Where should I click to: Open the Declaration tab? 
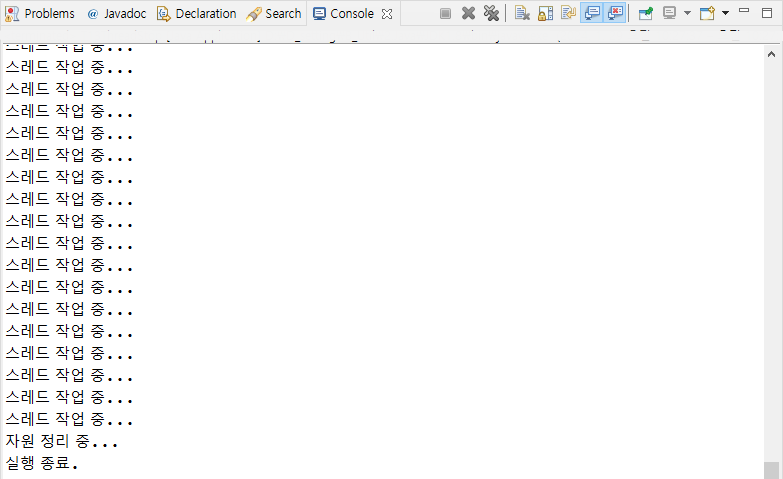197,13
